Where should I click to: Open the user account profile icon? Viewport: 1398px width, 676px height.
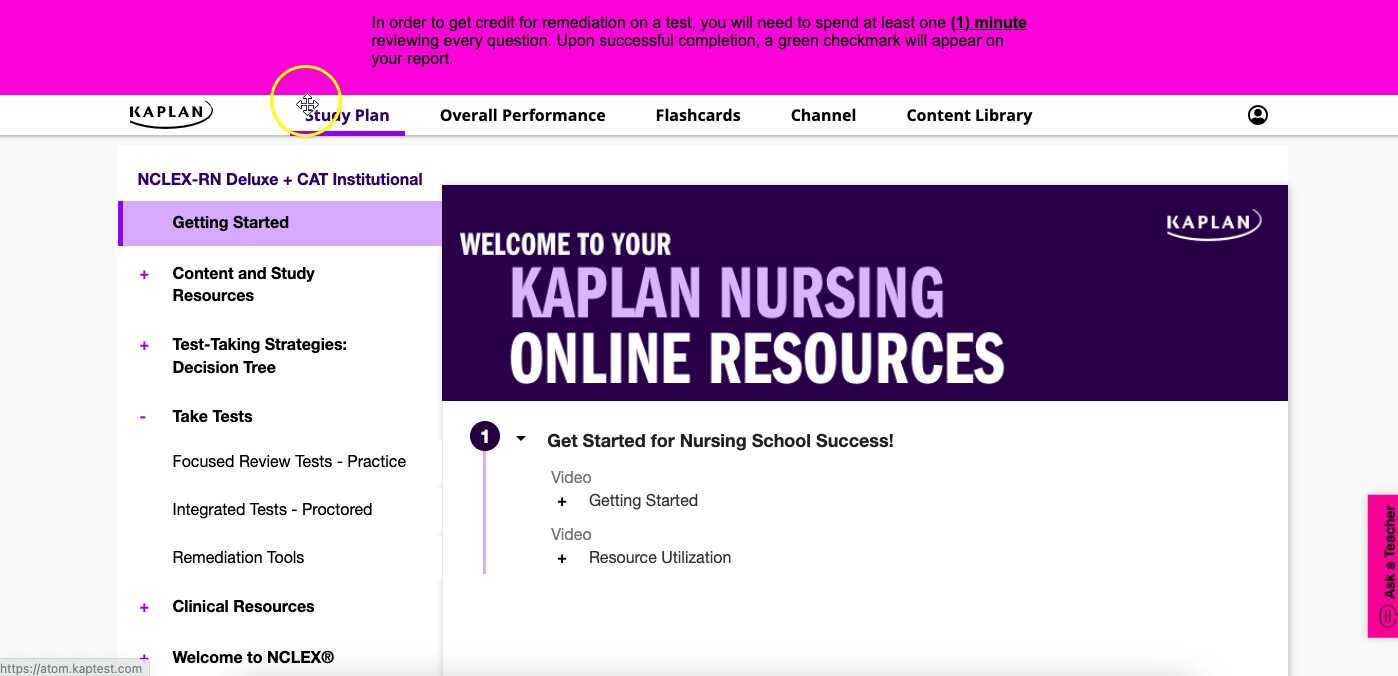[1257, 114]
